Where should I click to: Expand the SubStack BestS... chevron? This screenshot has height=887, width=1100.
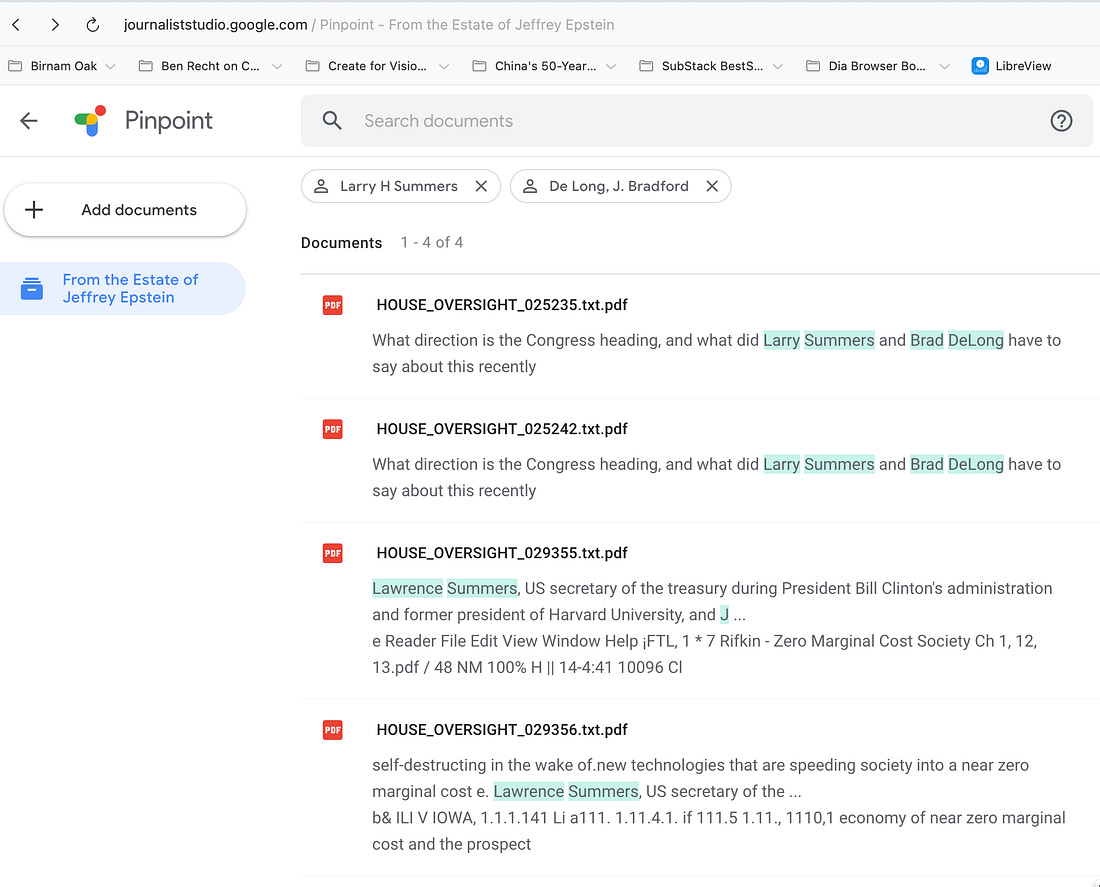click(x=778, y=67)
